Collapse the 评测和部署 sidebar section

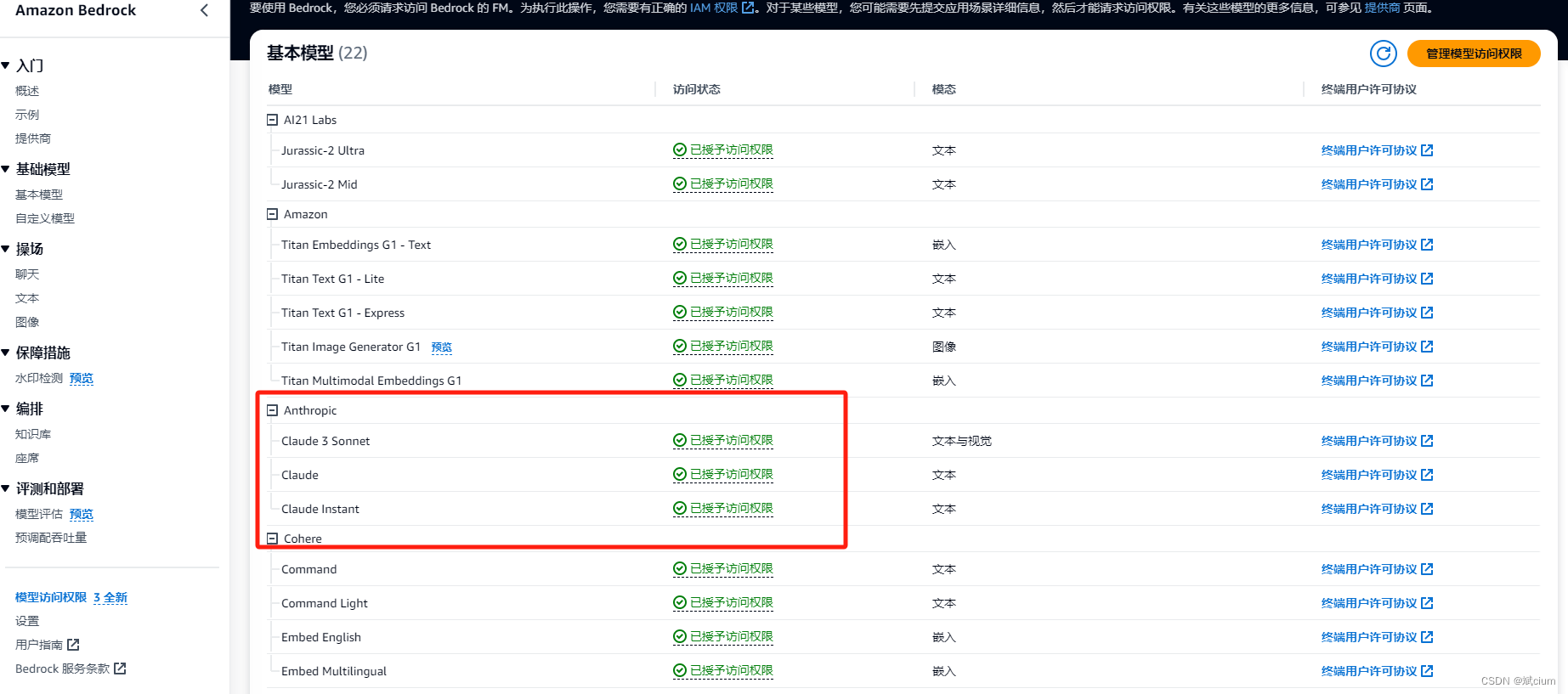click(x=6, y=488)
